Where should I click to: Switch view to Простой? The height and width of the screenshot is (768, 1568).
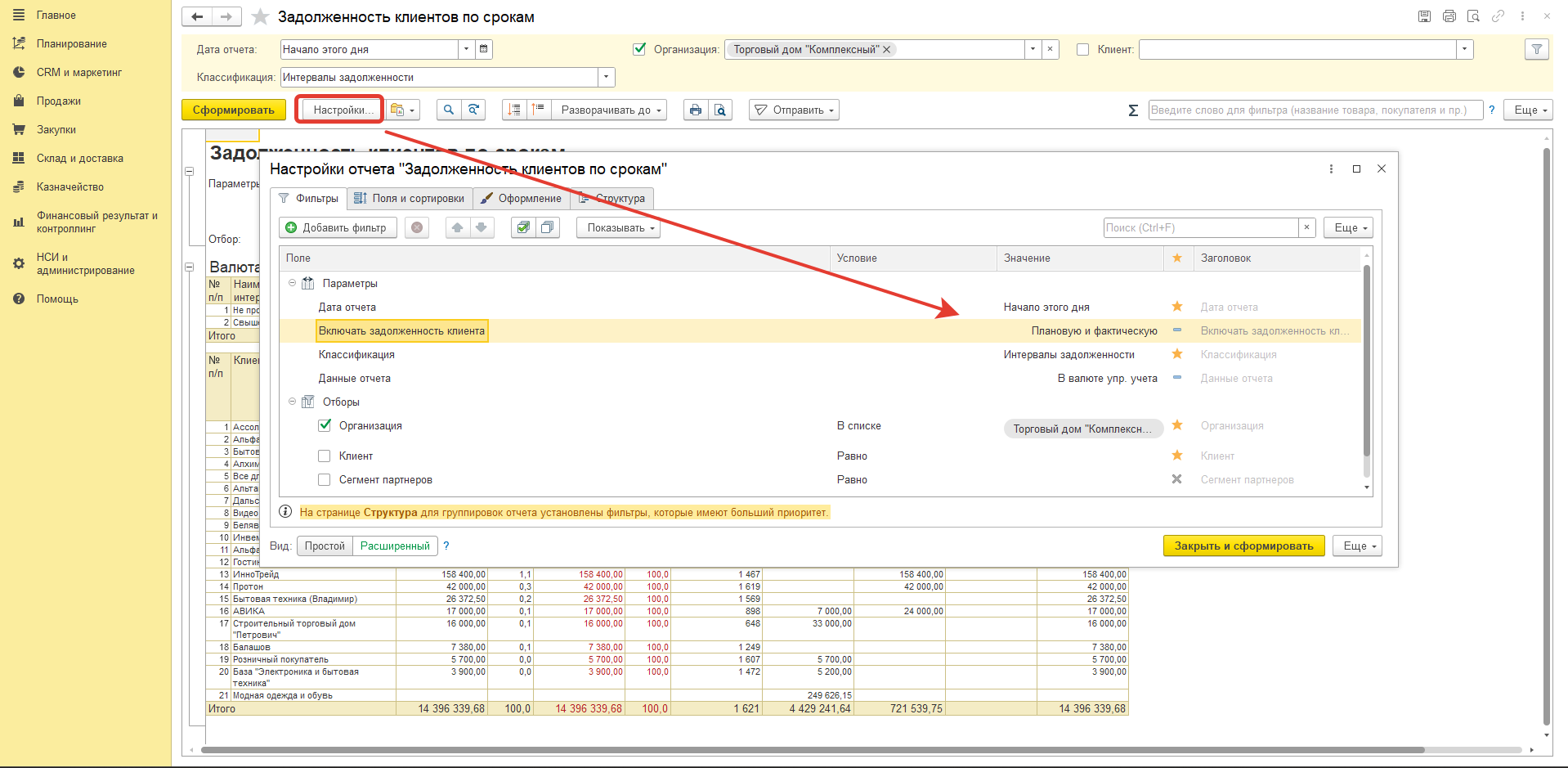click(x=325, y=546)
